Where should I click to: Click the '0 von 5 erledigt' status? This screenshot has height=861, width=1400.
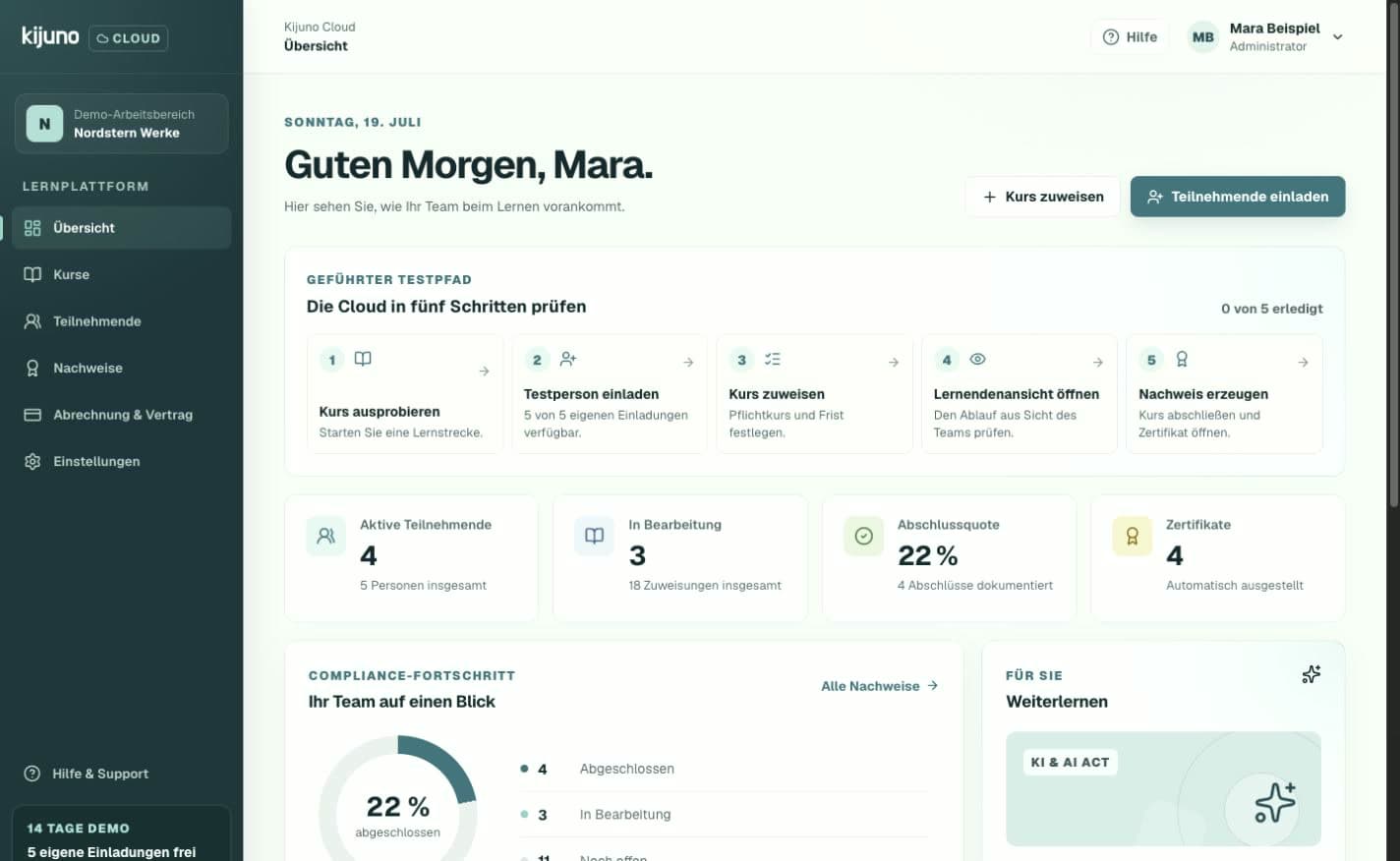(1271, 309)
